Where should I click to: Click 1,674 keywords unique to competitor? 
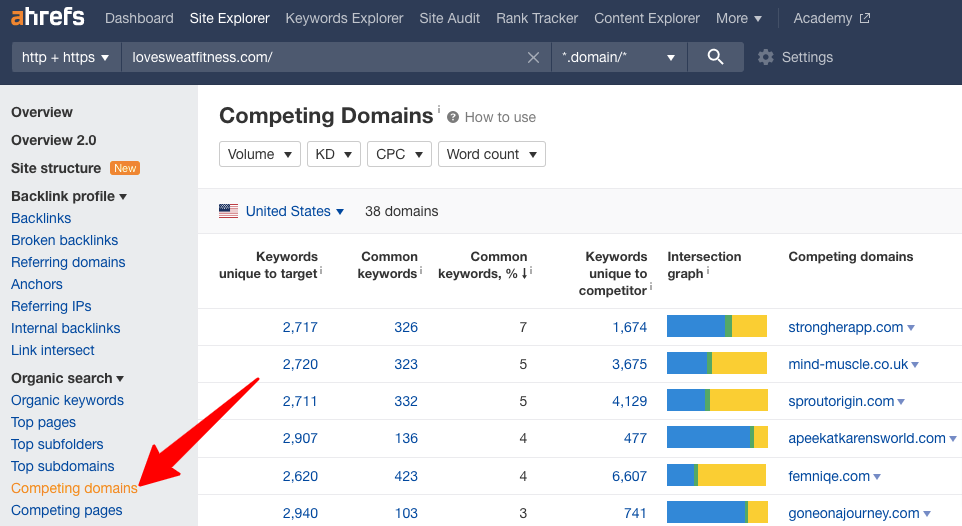(x=629, y=327)
